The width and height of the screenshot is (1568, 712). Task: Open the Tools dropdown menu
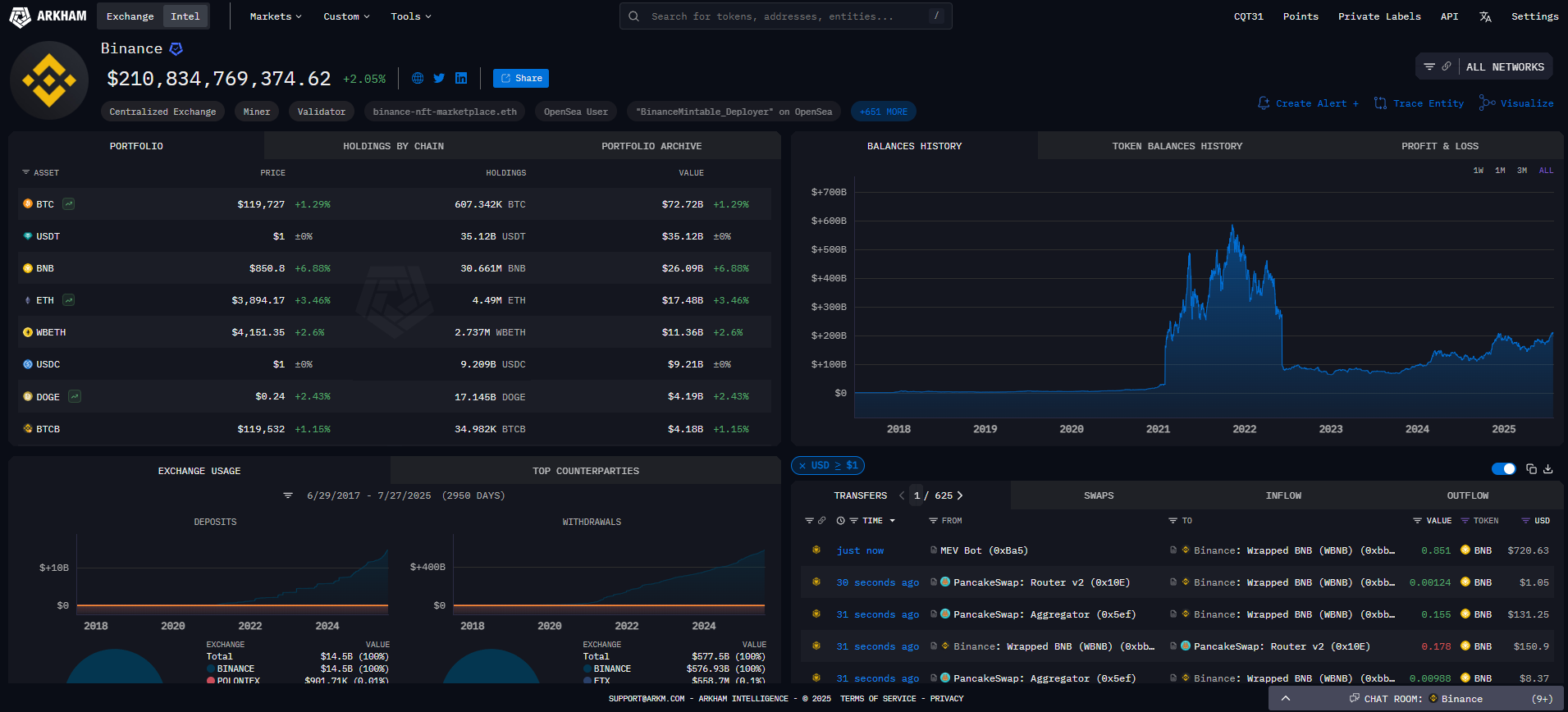click(410, 16)
